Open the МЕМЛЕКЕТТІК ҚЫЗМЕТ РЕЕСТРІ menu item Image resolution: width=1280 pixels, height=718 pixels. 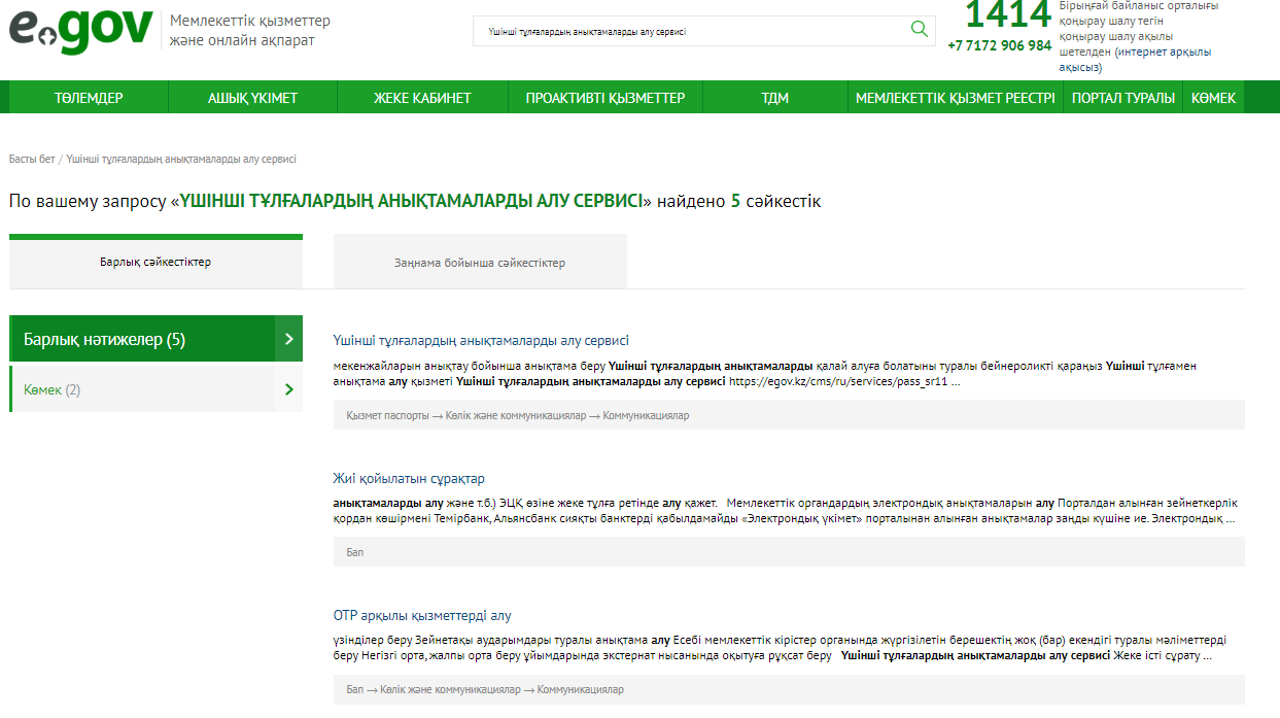tap(955, 97)
